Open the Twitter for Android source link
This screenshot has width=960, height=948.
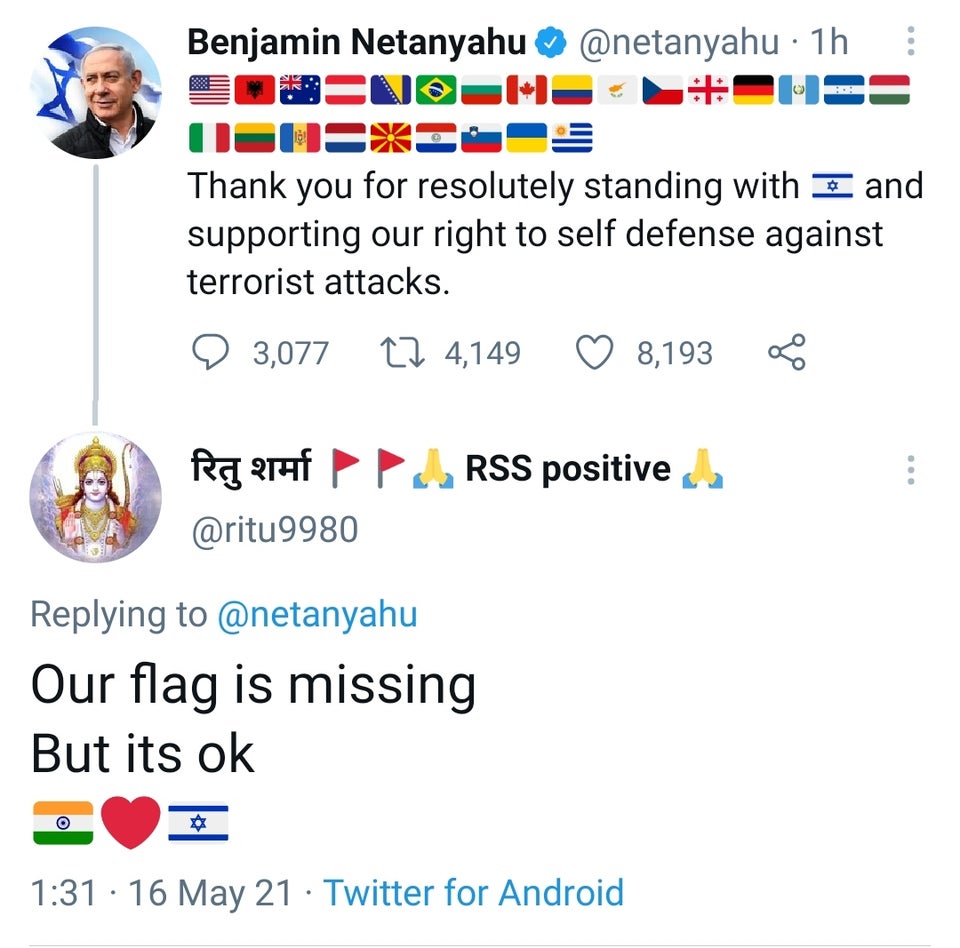pos(473,891)
